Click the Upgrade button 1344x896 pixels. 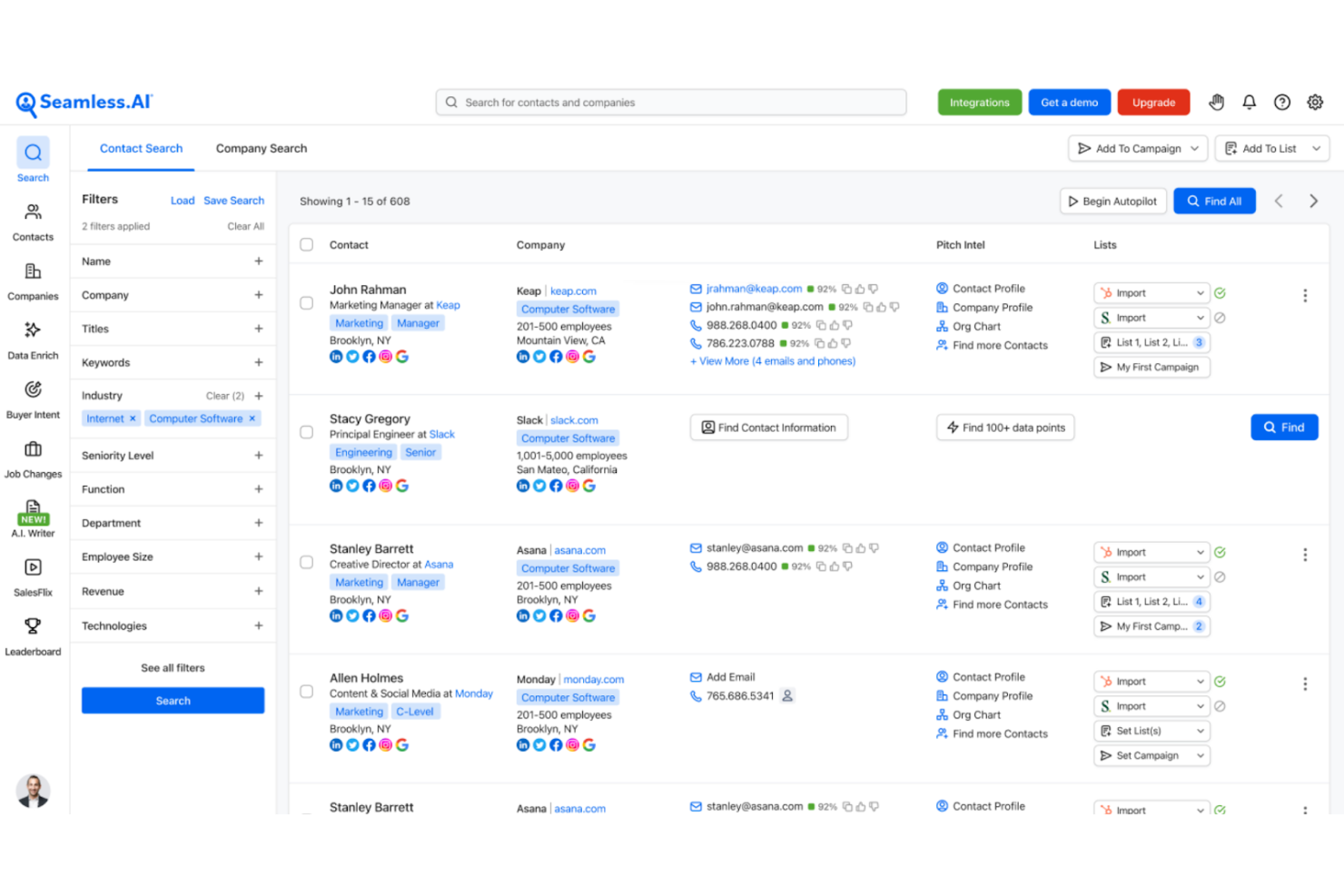[x=1153, y=103]
